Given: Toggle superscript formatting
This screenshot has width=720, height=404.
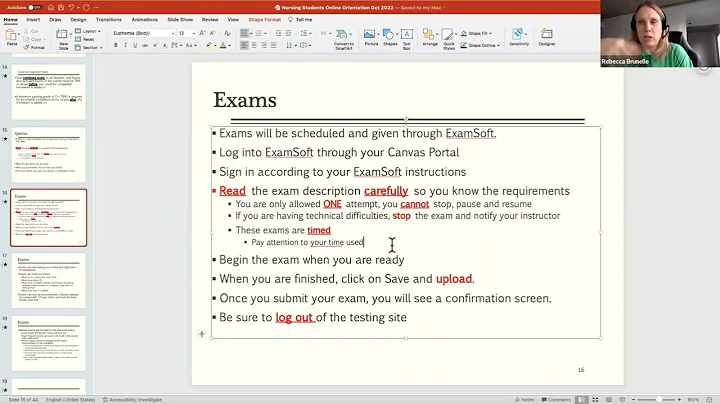Looking at the screenshot, I should point(155,45).
